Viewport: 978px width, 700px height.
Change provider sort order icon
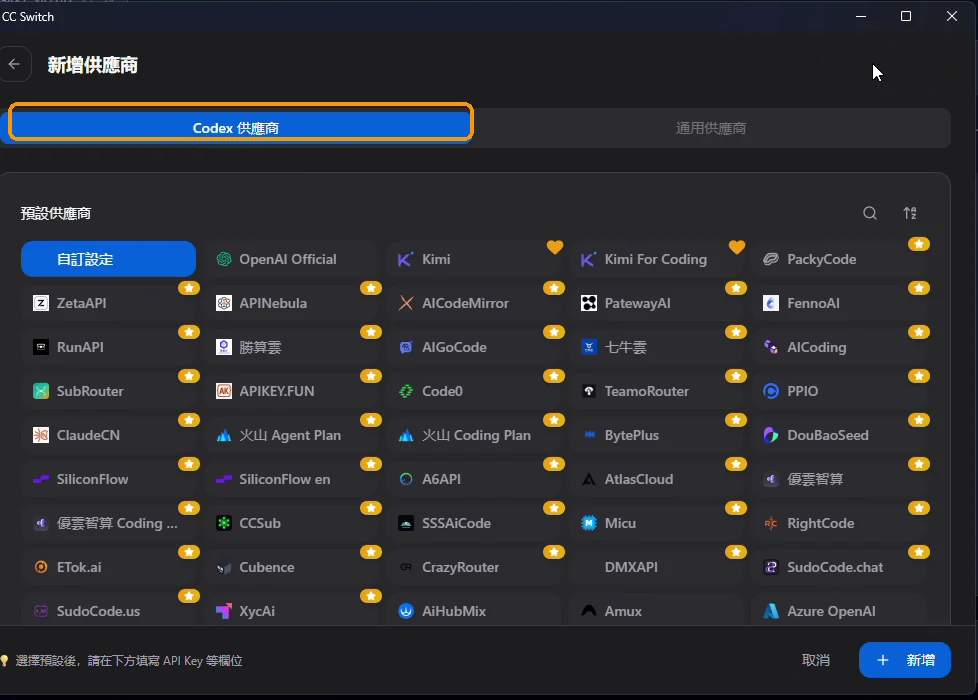point(910,213)
